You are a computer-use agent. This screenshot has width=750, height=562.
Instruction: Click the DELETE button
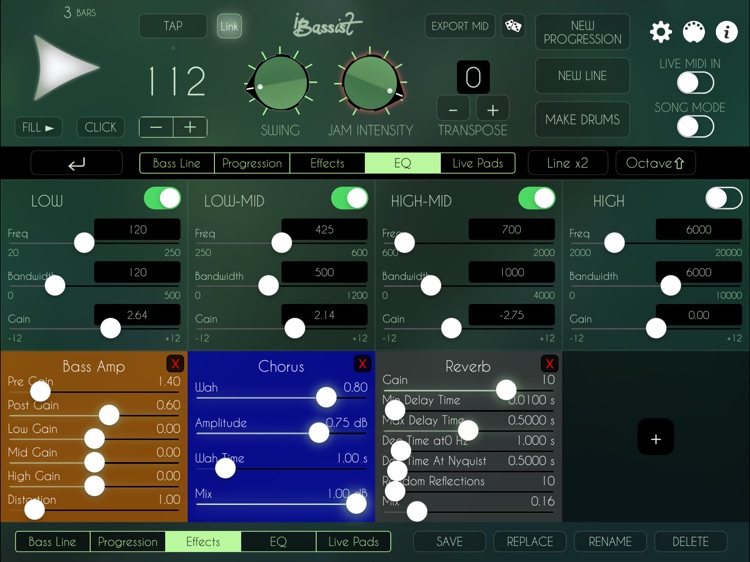[690, 541]
